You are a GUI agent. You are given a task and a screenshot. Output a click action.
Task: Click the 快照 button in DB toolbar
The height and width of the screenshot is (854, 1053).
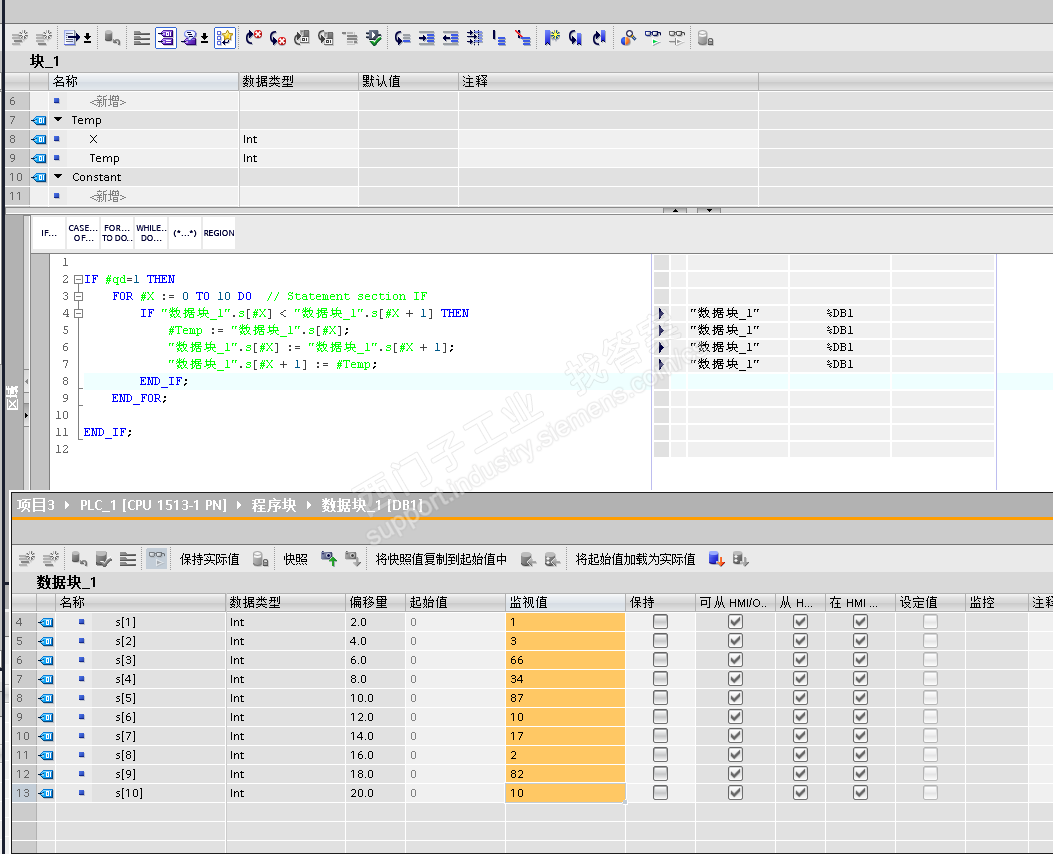tap(295, 559)
